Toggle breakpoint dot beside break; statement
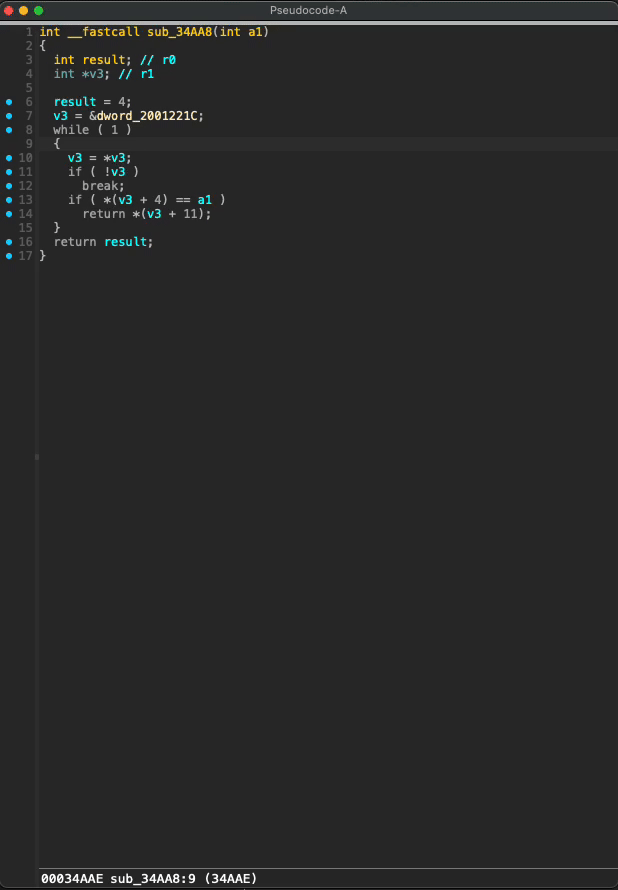 [9, 186]
